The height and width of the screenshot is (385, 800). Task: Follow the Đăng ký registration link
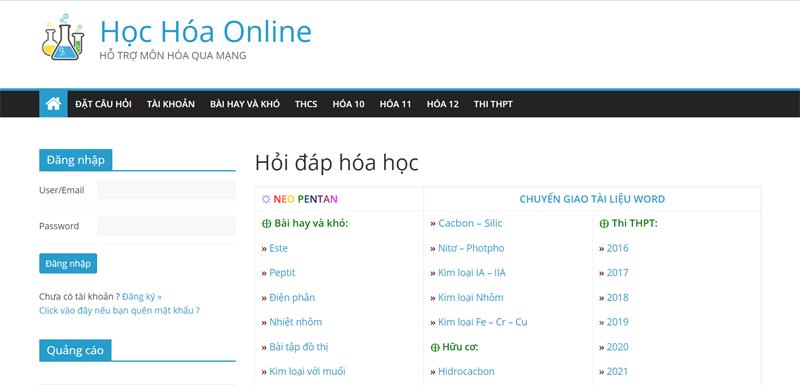click(142, 296)
